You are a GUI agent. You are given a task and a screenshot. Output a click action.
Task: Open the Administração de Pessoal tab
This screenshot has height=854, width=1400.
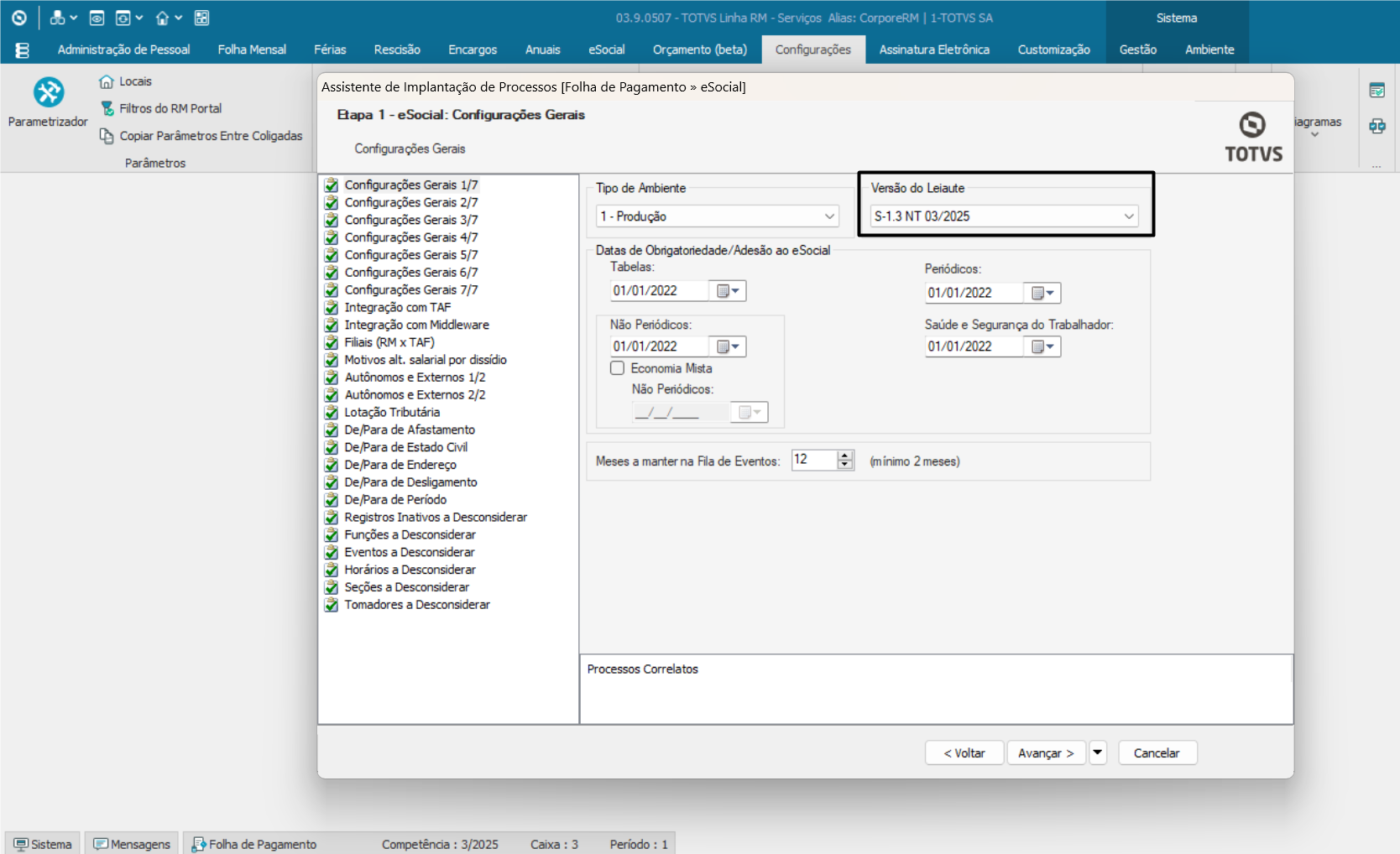(x=124, y=49)
